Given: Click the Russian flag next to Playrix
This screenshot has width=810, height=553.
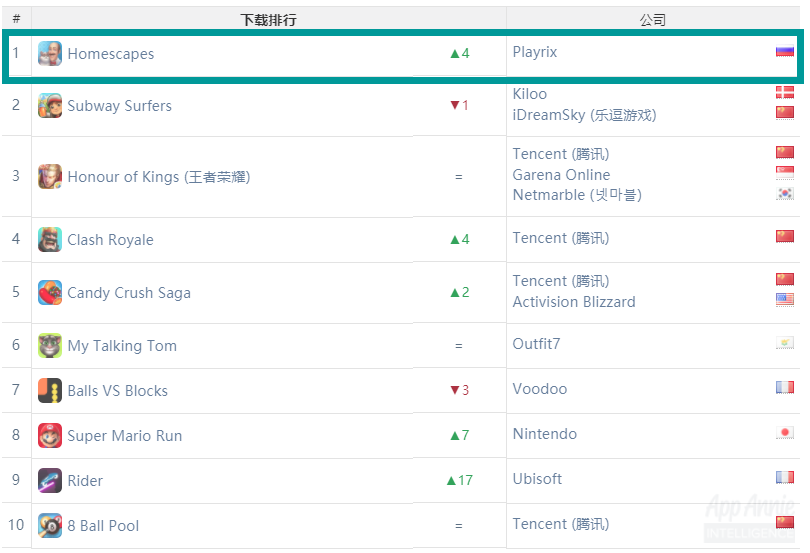Looking at the screenshot, I should pos(785,51).
